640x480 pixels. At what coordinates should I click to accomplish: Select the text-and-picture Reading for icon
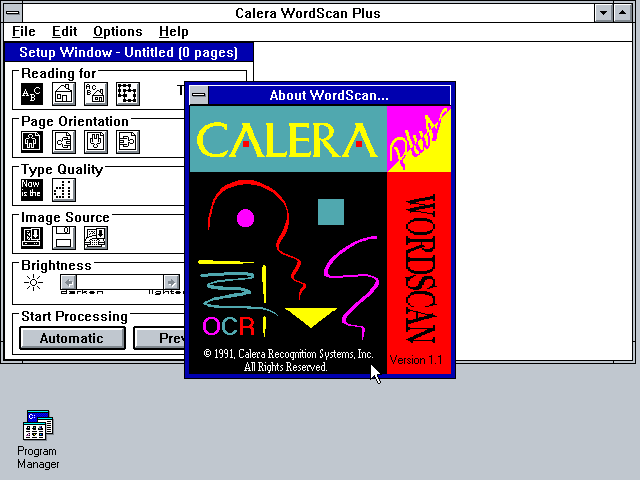(96, 94)
